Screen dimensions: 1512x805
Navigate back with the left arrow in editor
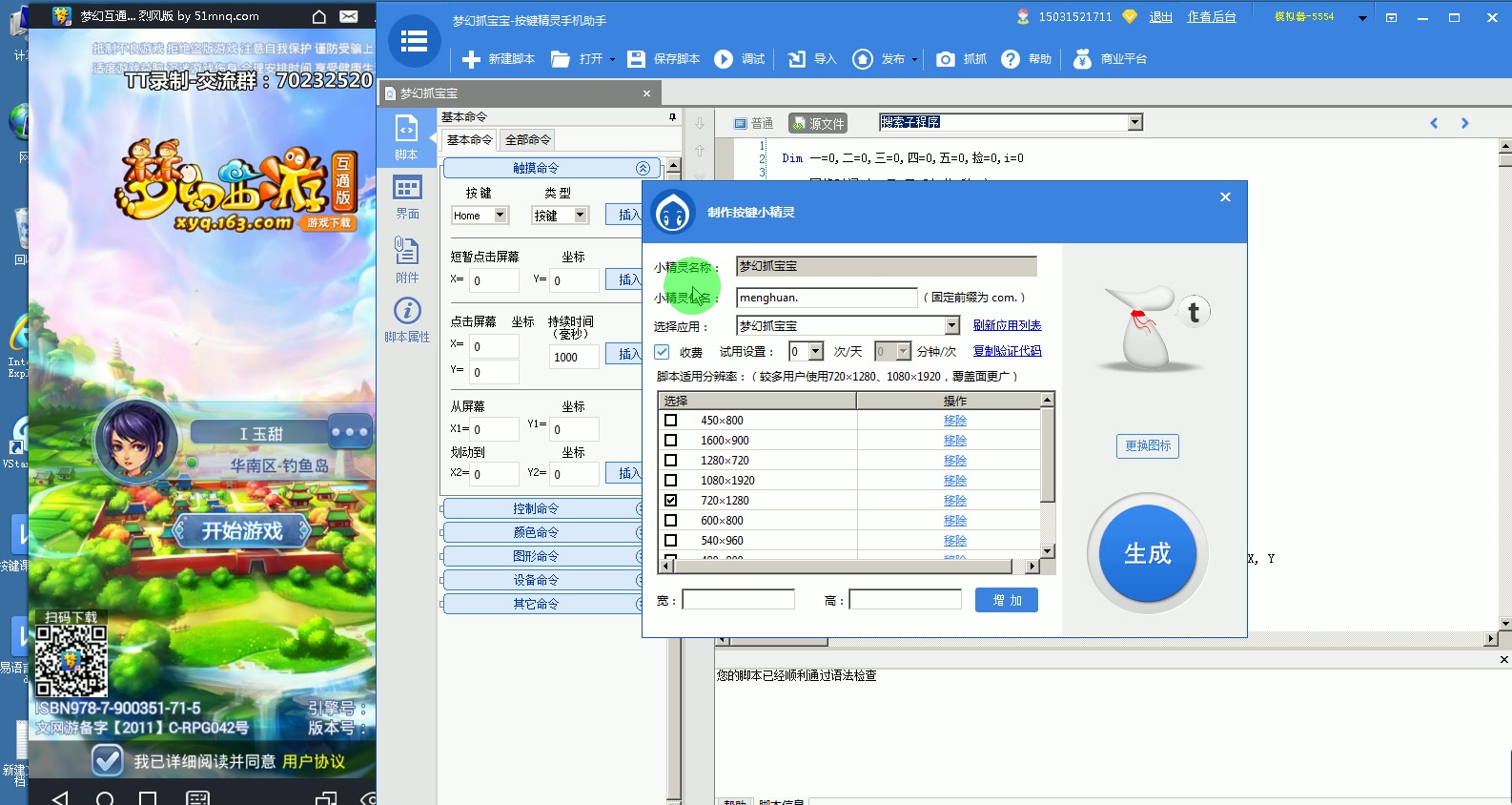coord(1434,123)
